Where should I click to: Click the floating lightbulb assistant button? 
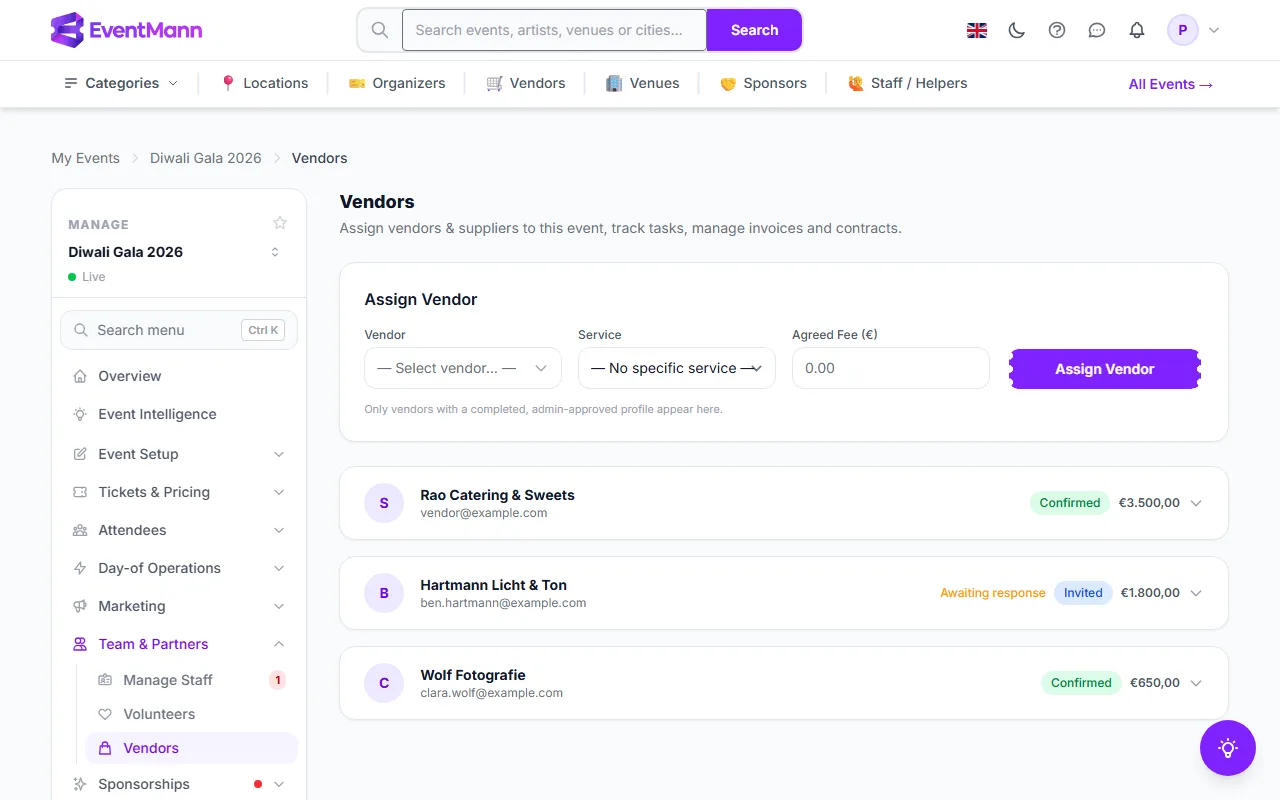click(x=1228, y=748)
